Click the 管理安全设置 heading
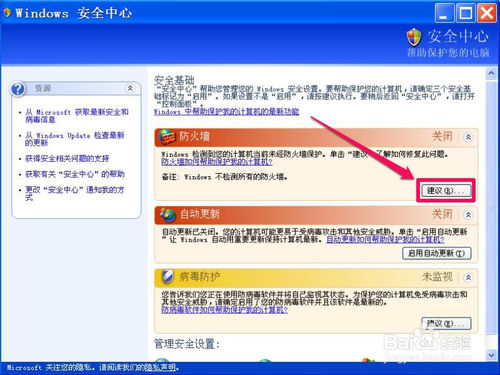500x375 pixels. [187, 344]
